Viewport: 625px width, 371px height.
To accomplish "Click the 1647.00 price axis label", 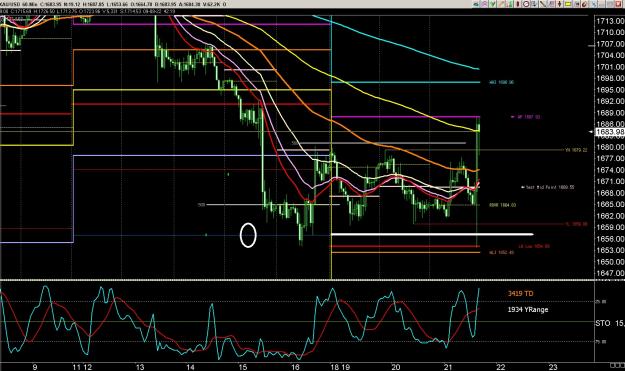I will point(610,273).
